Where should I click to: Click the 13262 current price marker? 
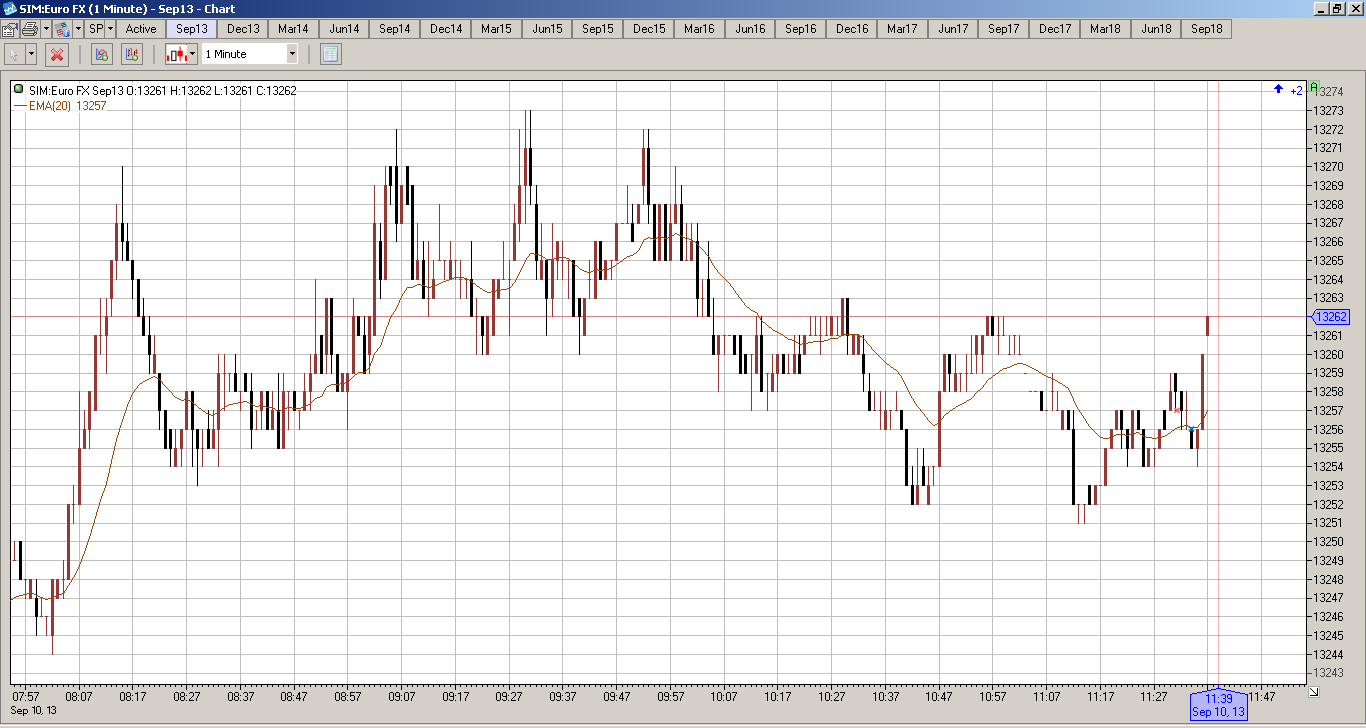(1330, 317)
